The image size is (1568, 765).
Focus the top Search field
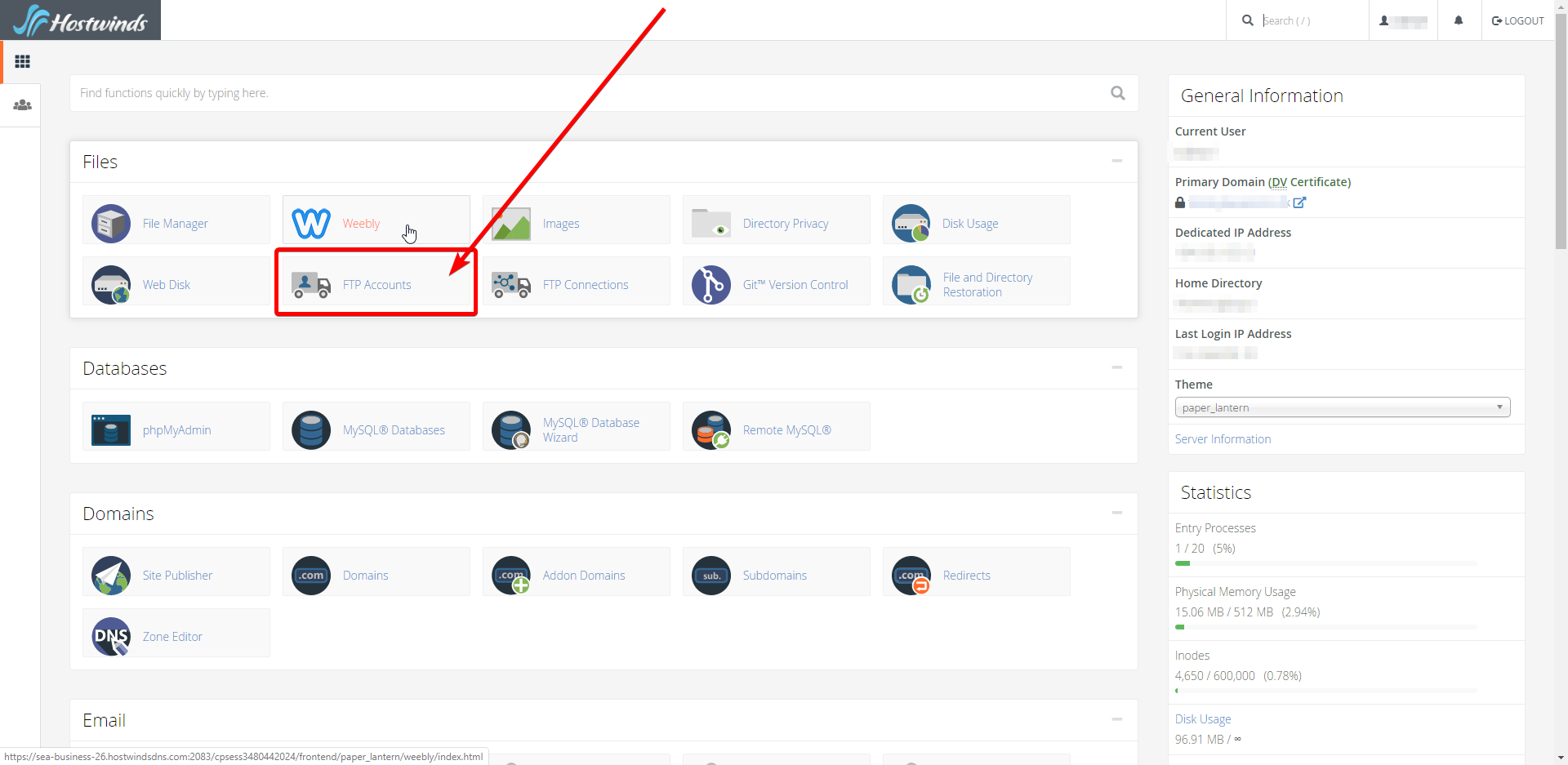click(1311, 20)
